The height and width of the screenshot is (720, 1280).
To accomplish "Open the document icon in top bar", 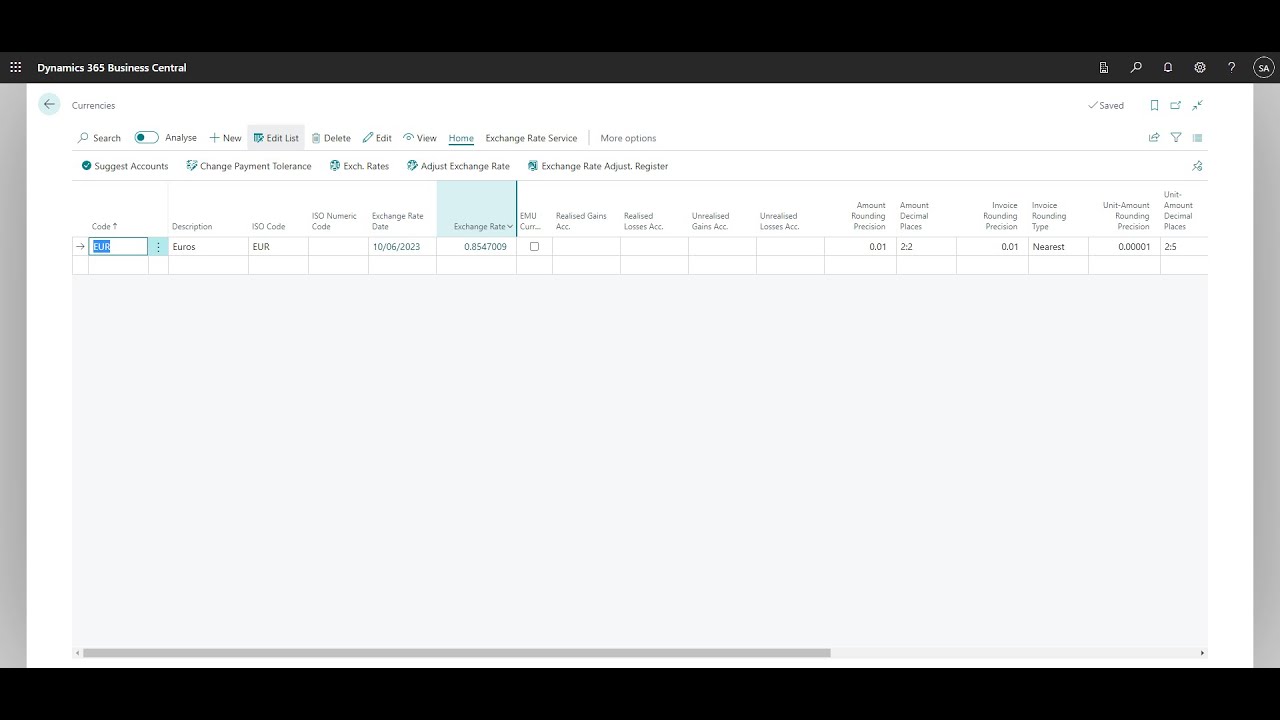I will click(x=1104, y=68).
